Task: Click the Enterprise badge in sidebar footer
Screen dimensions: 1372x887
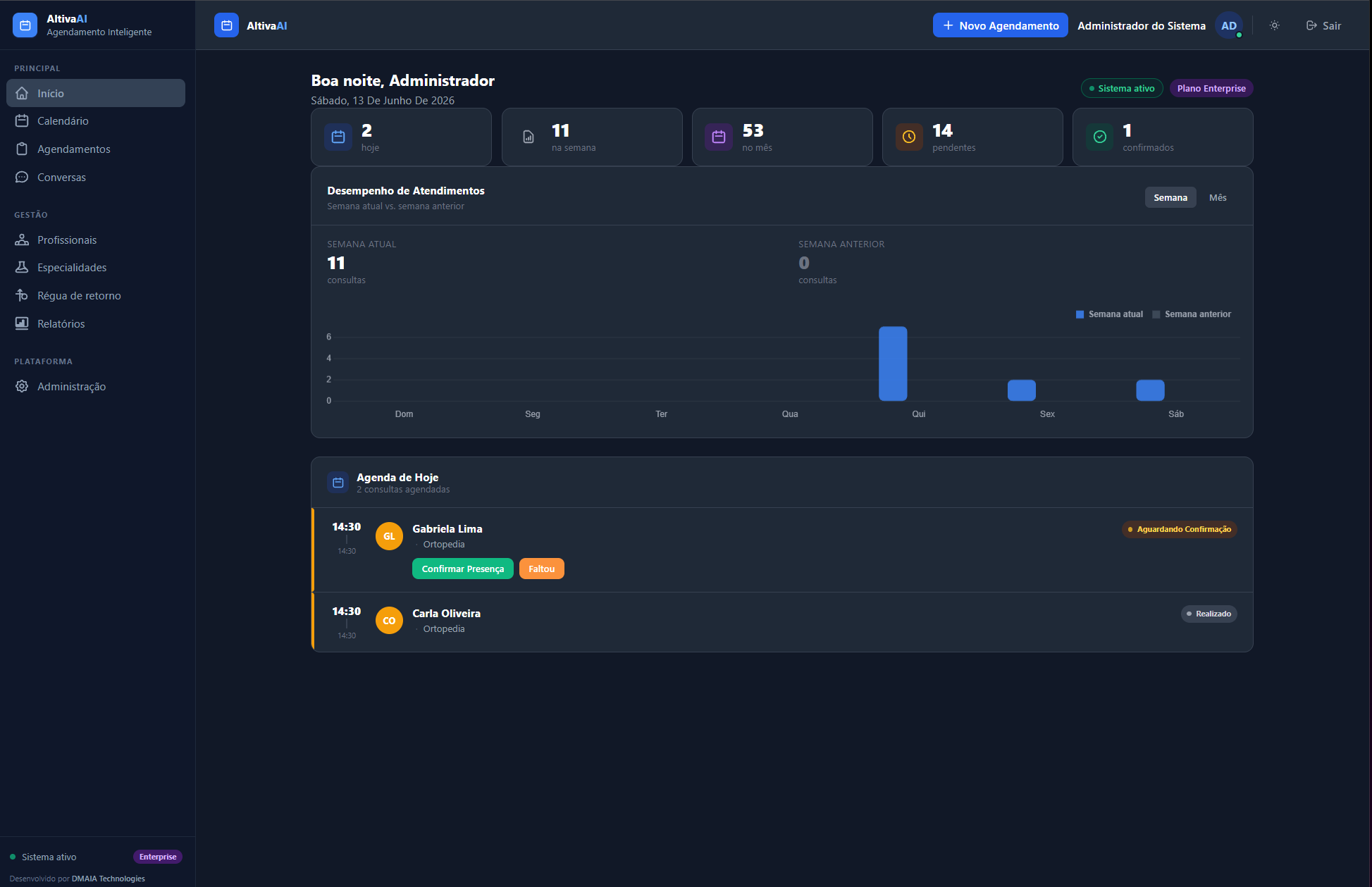Action: pos(158,857)
